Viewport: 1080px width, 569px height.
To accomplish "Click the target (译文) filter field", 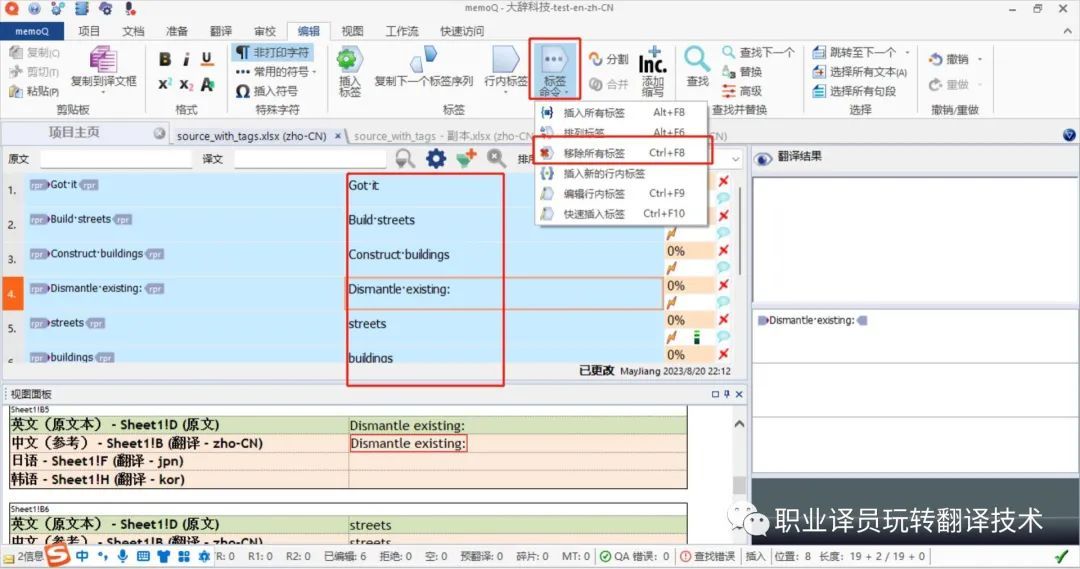I will click(x=310, y=159).
